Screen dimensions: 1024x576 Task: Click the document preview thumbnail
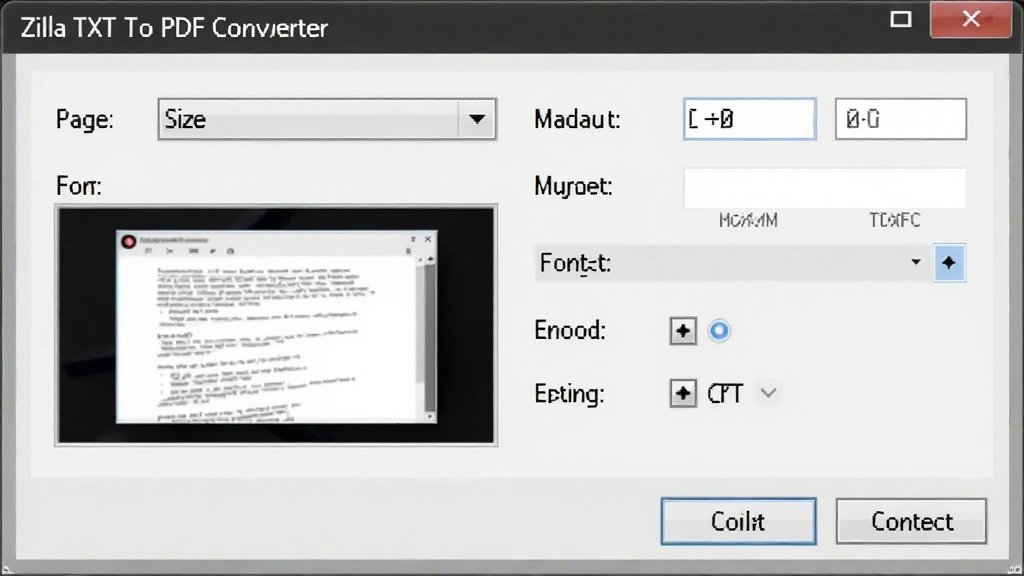click(276, 325)
